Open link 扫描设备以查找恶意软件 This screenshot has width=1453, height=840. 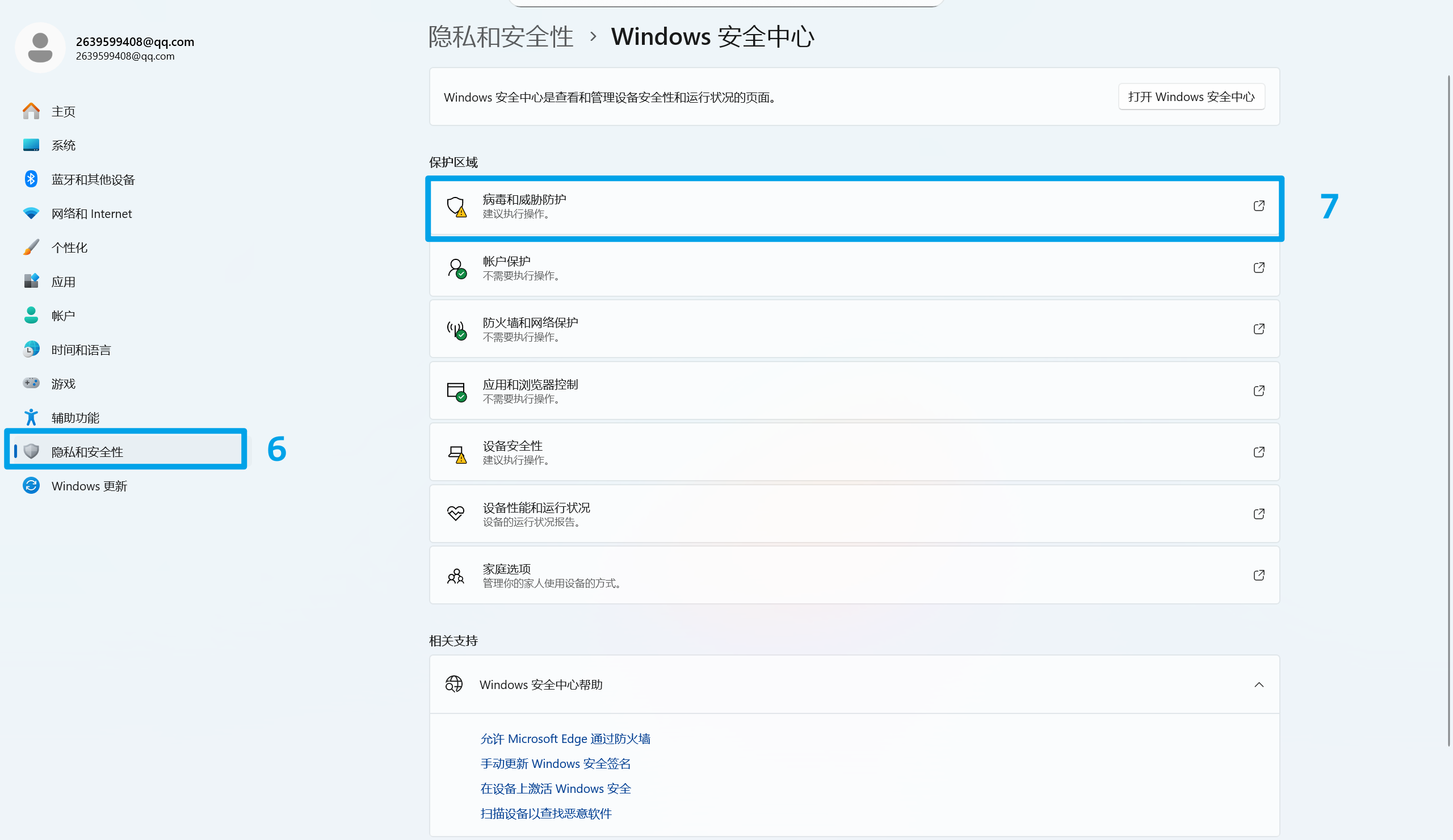tap(545, 813)
